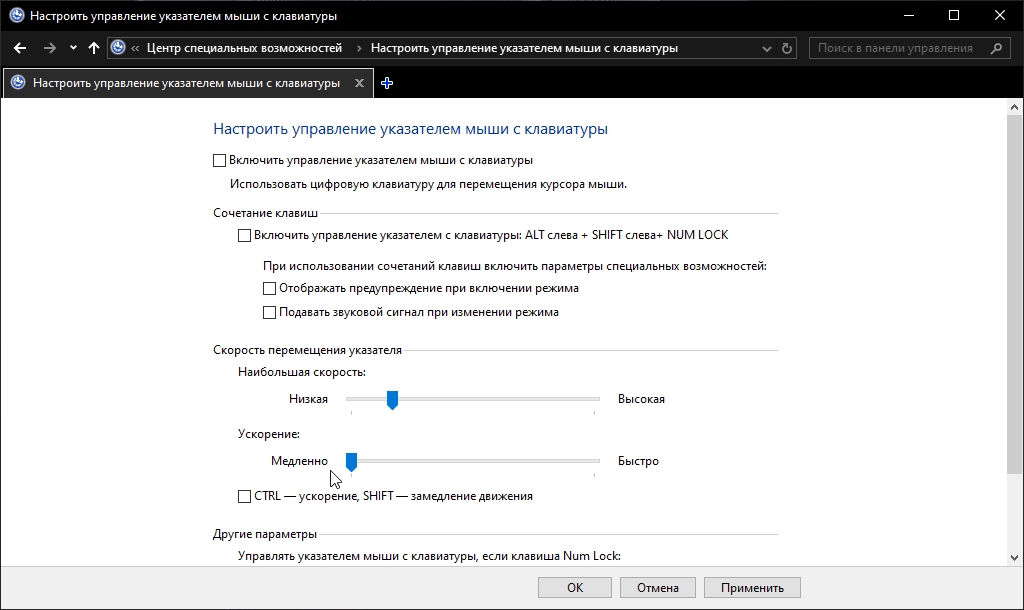Open the recent locations dropdown arrow
Image resolution: width=1024 pixels, height=610 pixels.
coord(73,48)
